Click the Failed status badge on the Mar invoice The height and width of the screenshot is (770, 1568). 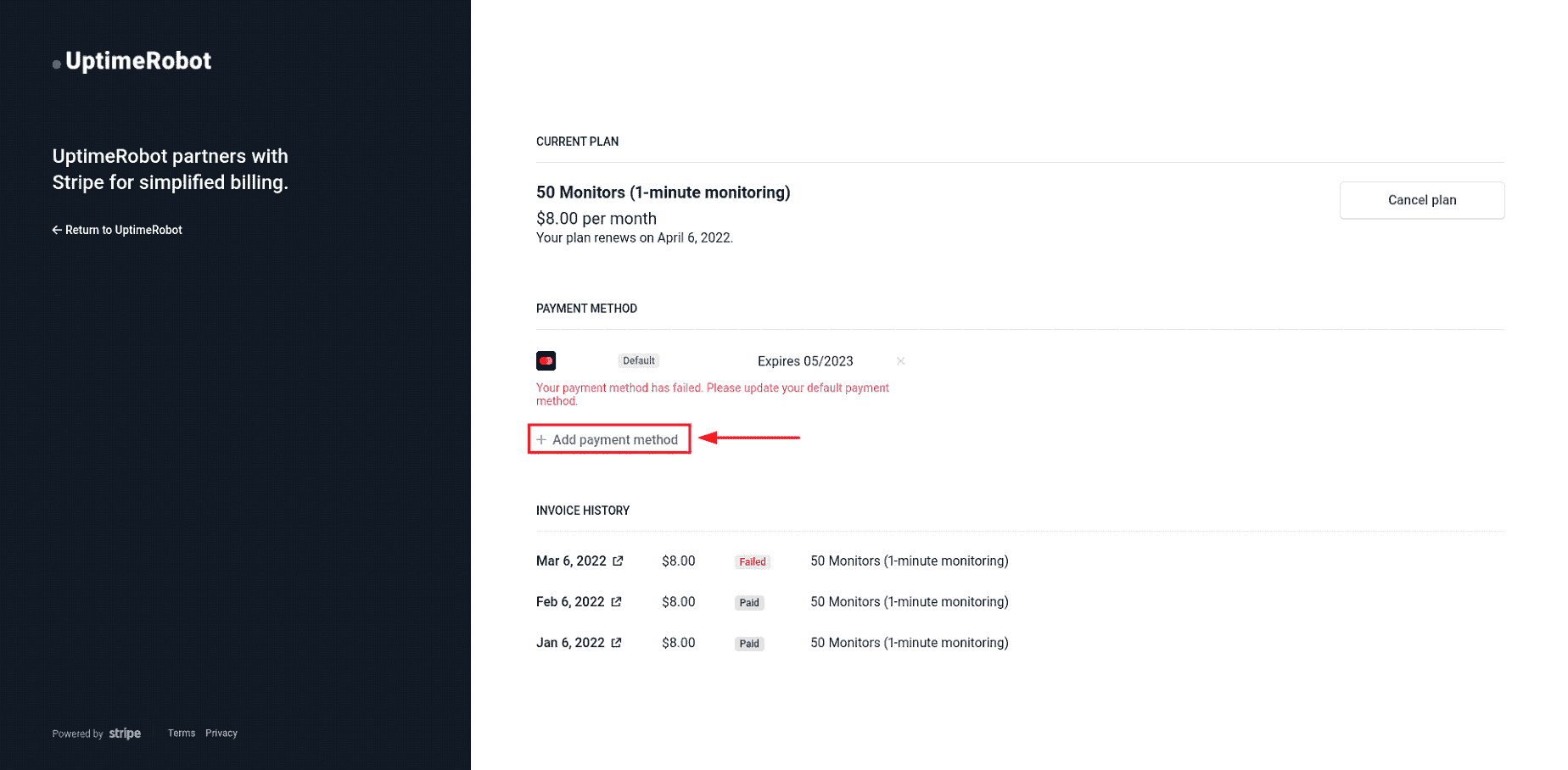point(752,561)
